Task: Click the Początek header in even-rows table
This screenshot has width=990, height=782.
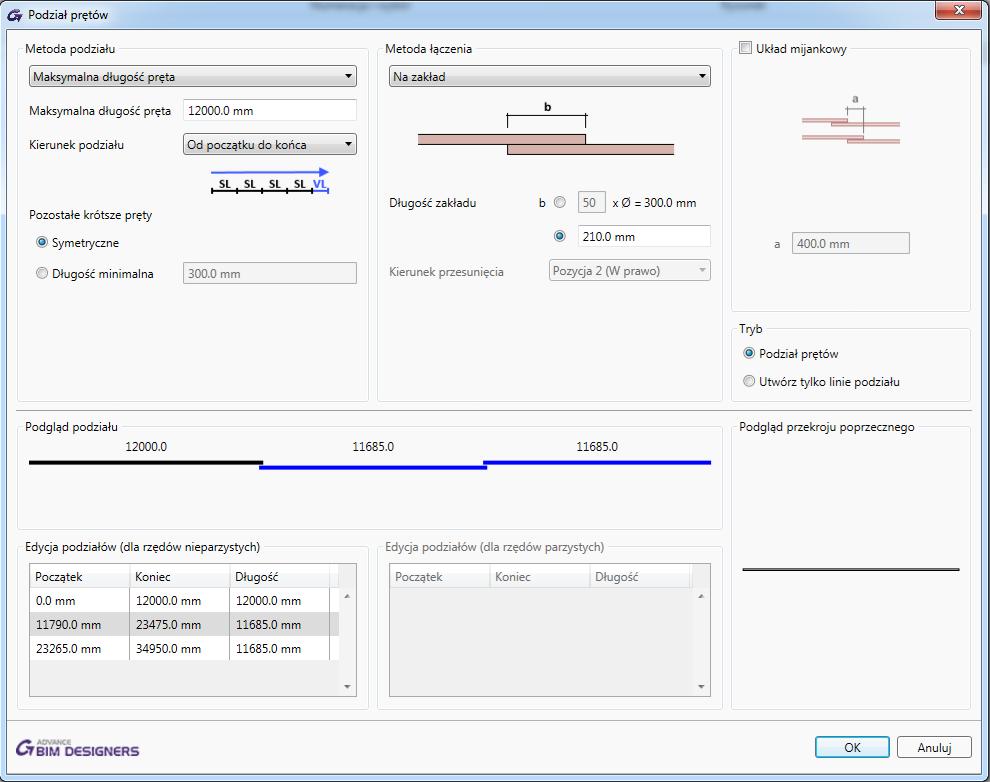Action: click(439, 576)
